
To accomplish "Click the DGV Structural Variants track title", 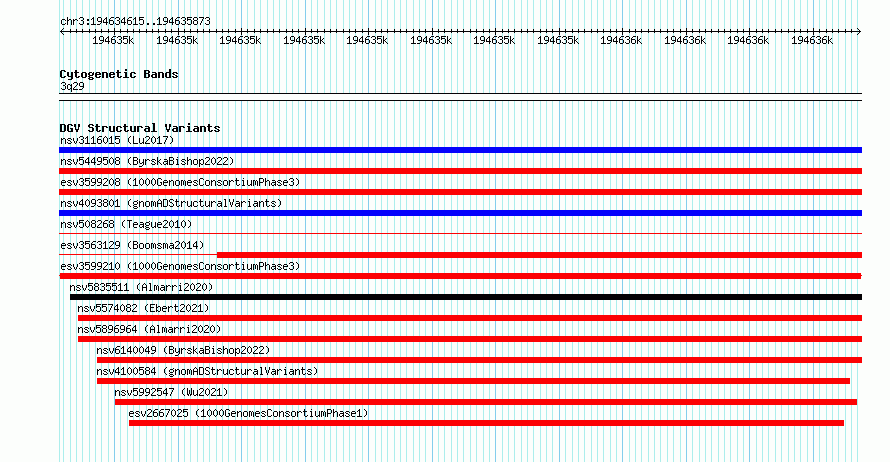I will click(x=140, y=128).
